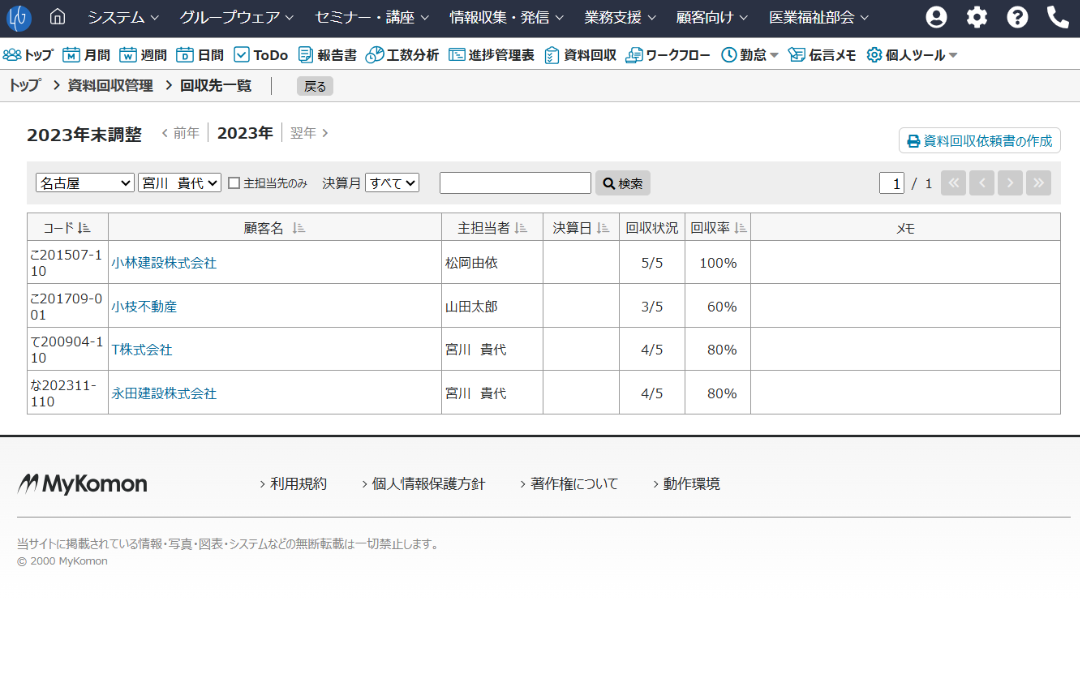The width and height of the screenshot is (1080, 680).
Task: Open the user account profile icon
Action: point(936,17)
